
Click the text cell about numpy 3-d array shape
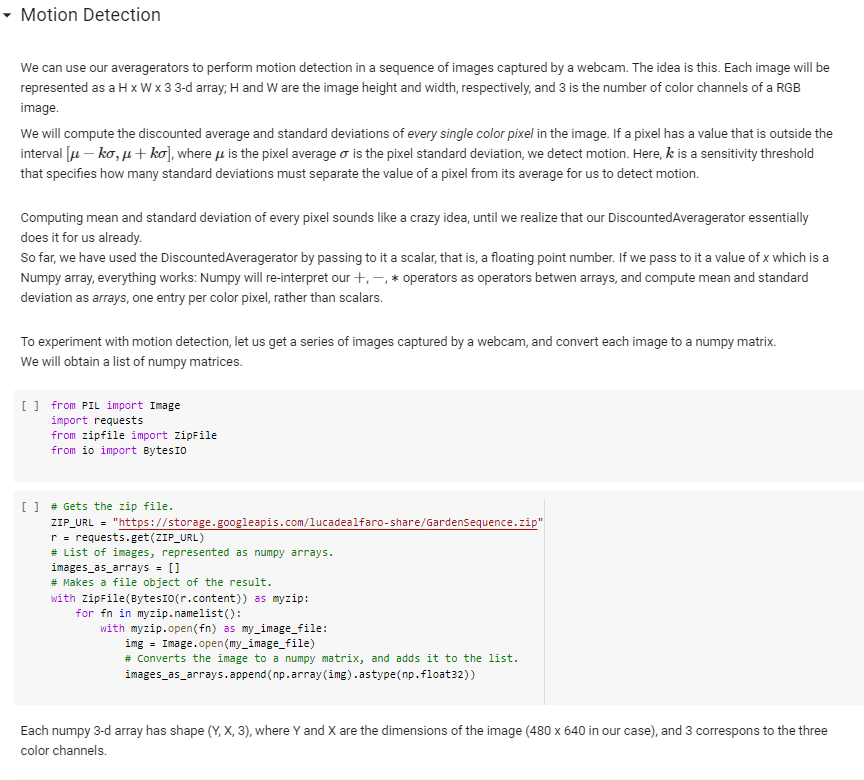(424, 740)
